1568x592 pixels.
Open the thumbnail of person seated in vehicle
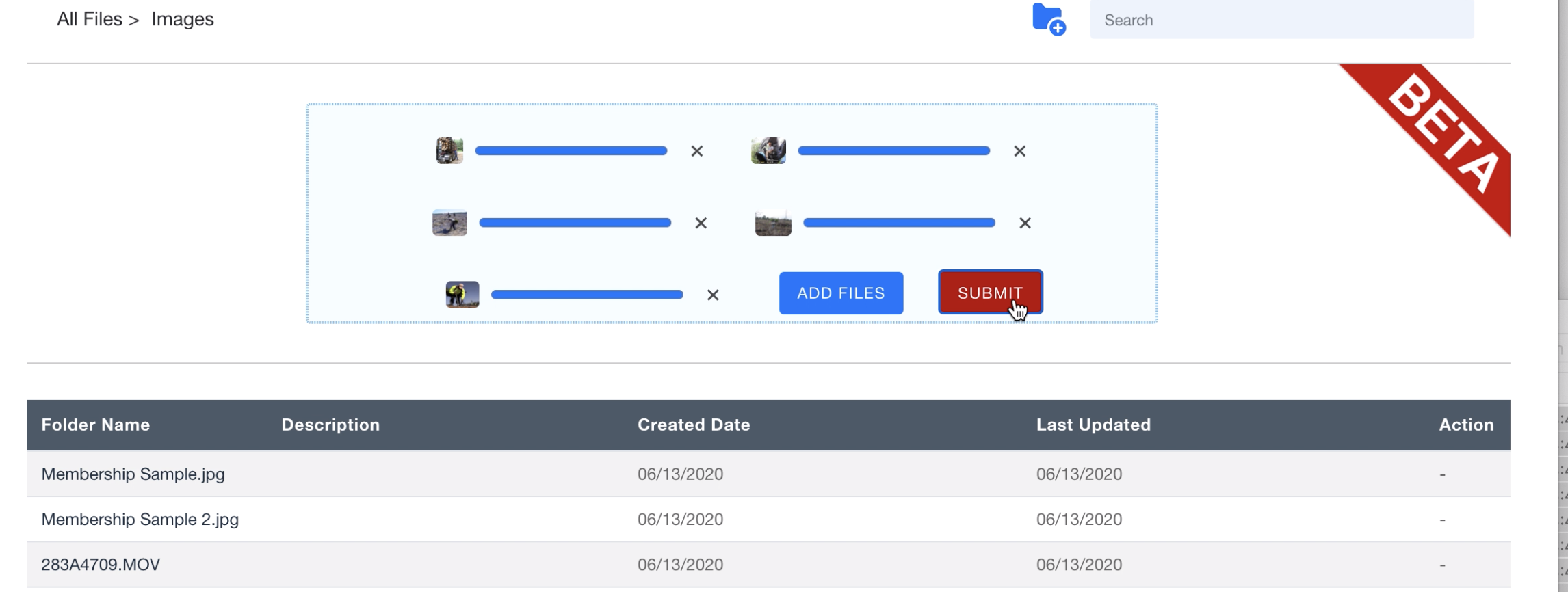769,150
